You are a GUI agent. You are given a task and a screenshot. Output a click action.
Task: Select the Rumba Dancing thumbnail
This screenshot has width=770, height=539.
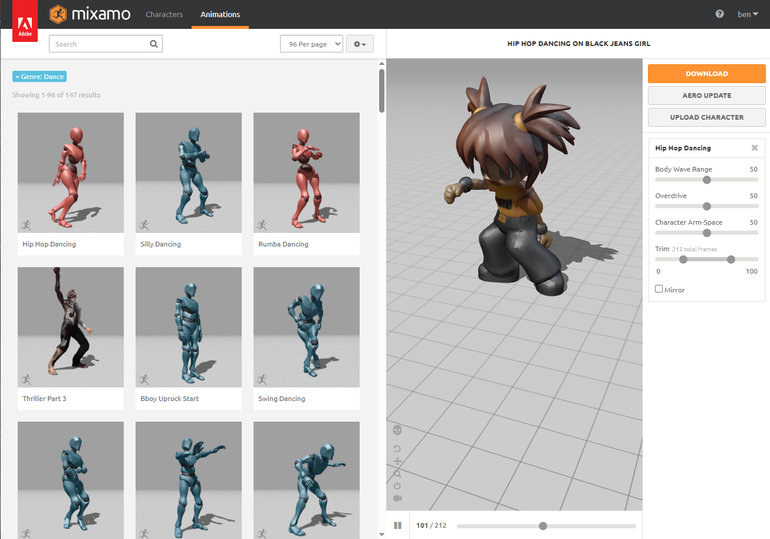(306, 173)
